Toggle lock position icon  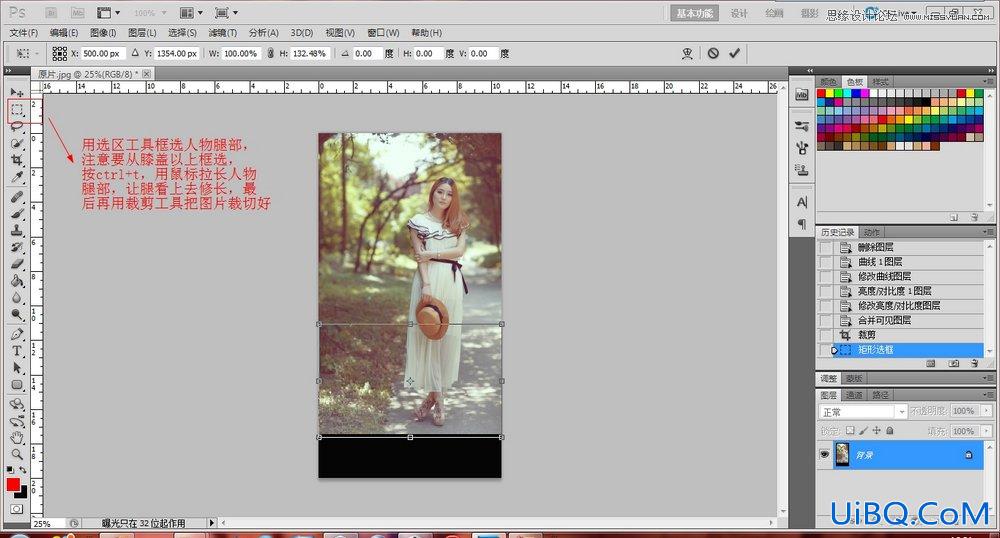tap(877, 431)
